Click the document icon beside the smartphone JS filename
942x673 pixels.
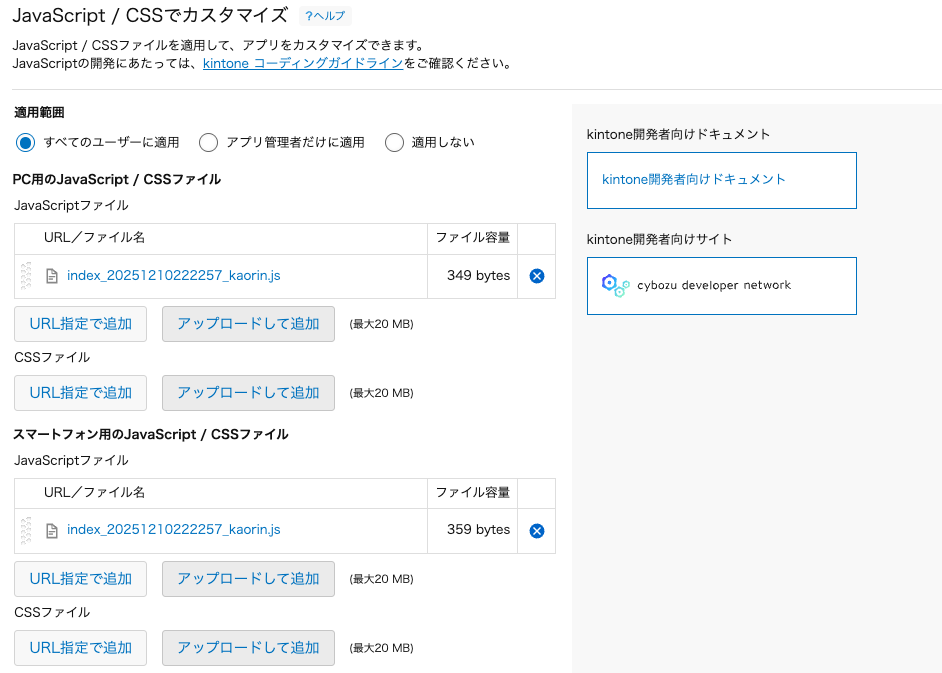[x=52, y=530]
